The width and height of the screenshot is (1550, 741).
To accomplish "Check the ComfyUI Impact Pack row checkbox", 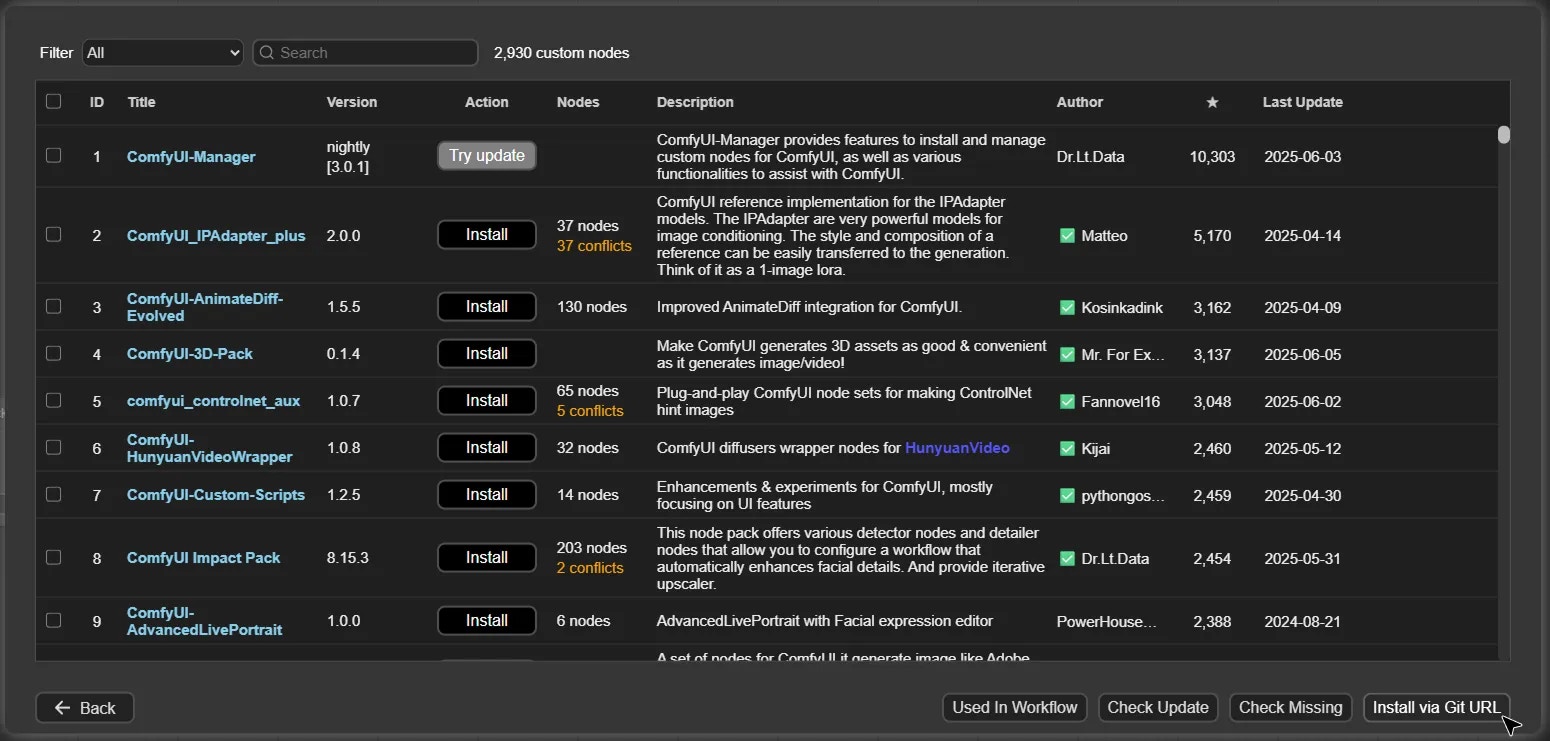I will click(x=54, y=557).
